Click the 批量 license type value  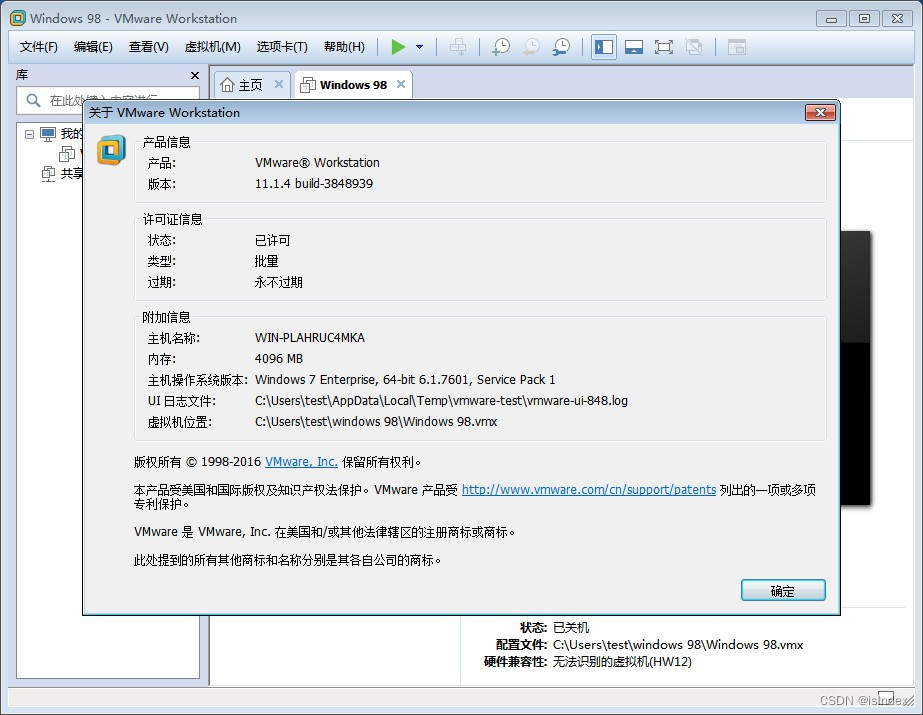(x=266, y=261)
